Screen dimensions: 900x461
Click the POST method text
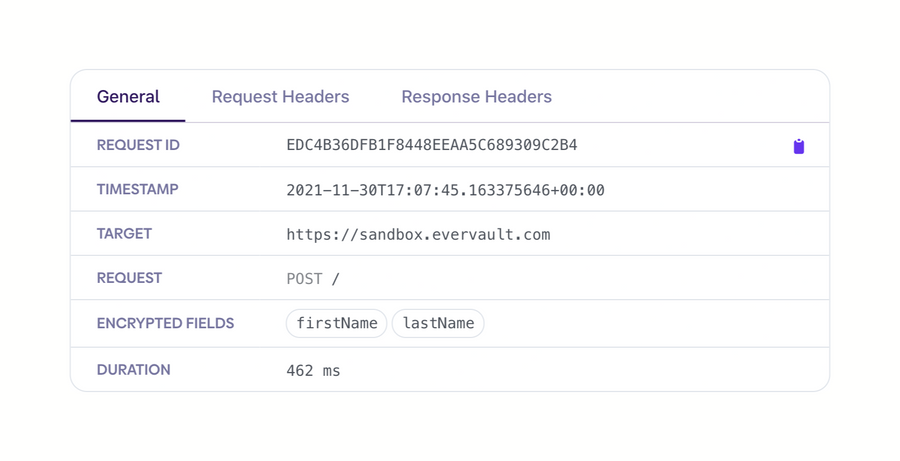pos(304,279)
